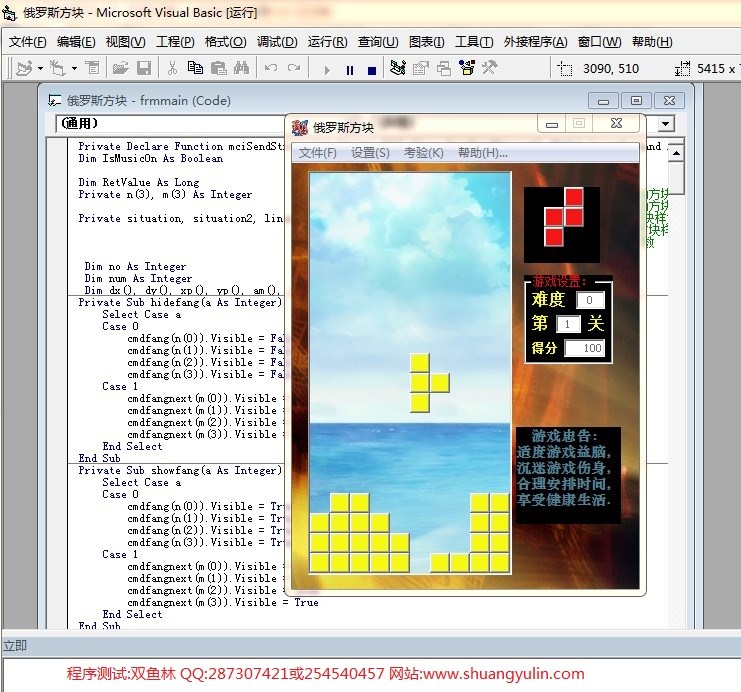Open the game window's 帮助(H)... menu
This screenshot has height=692, width=741.
[483, 153]
